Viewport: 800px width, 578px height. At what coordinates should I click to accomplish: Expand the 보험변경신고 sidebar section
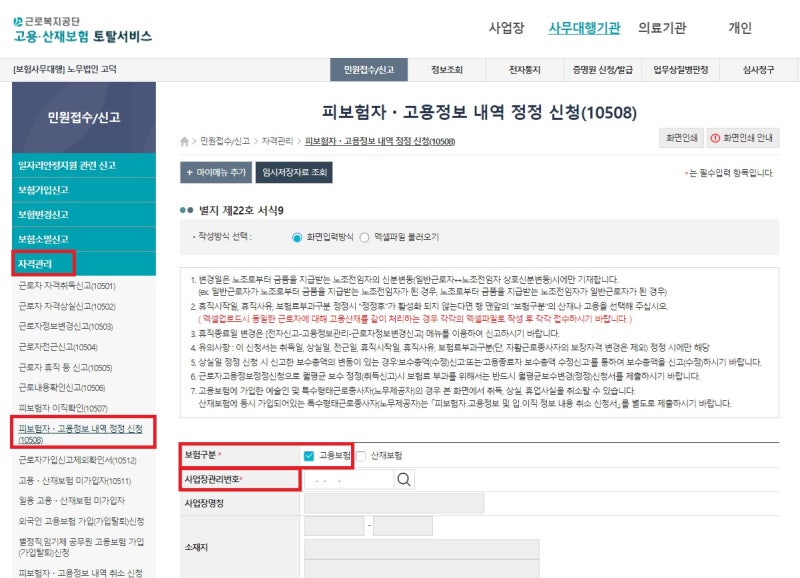coord(84,214)
